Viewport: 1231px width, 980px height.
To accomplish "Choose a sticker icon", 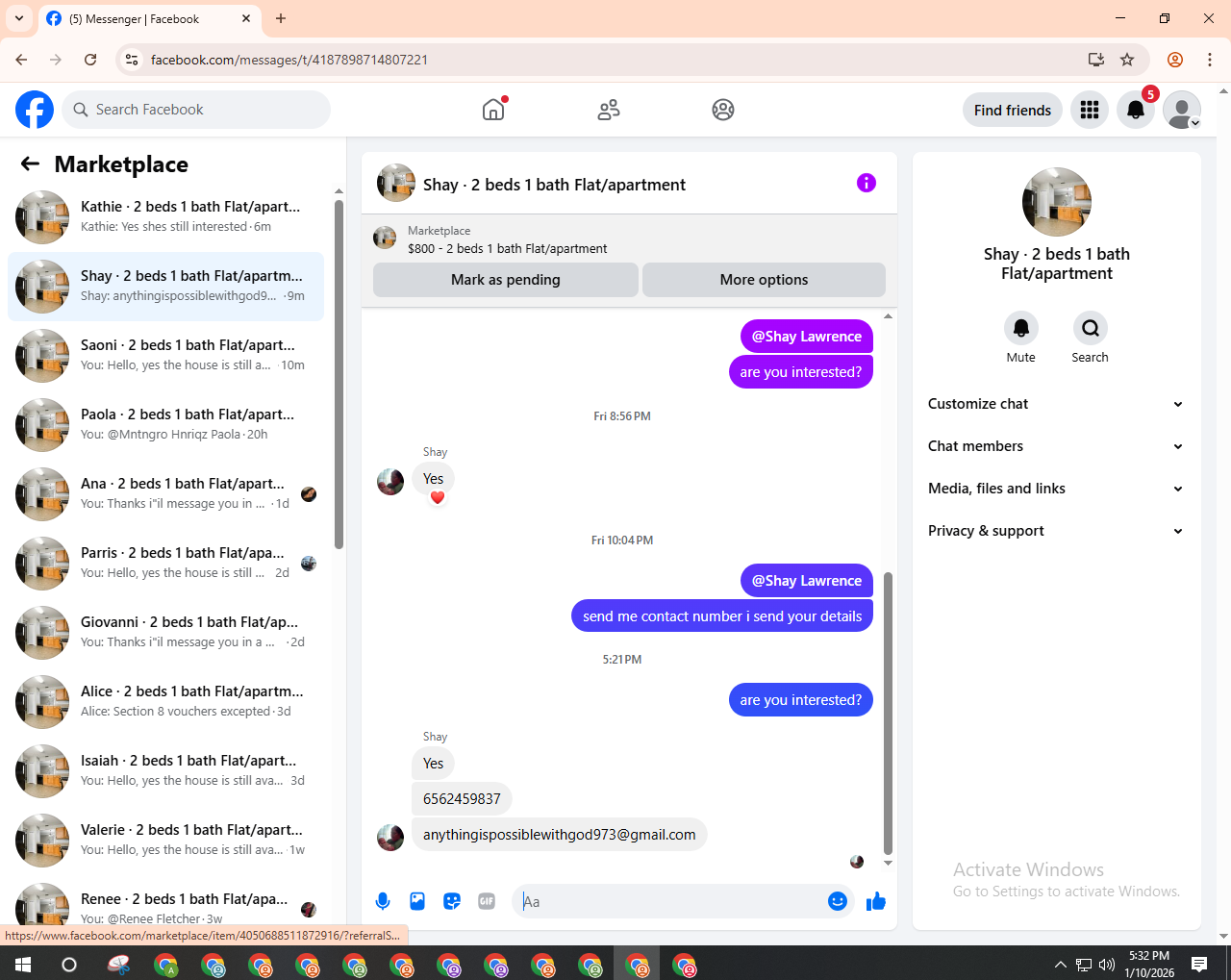I will coord(452,901).
